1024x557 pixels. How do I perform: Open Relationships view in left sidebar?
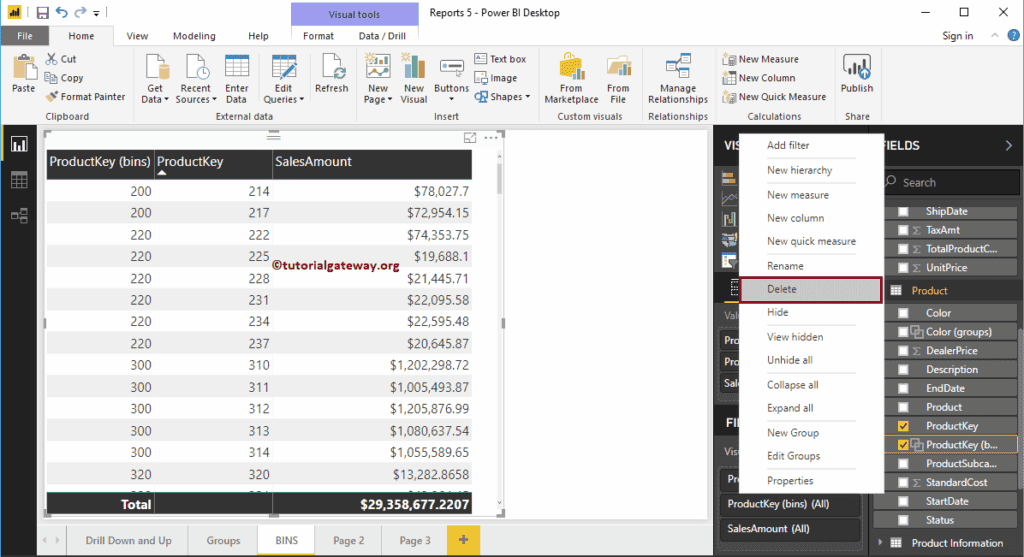(18, 215)
